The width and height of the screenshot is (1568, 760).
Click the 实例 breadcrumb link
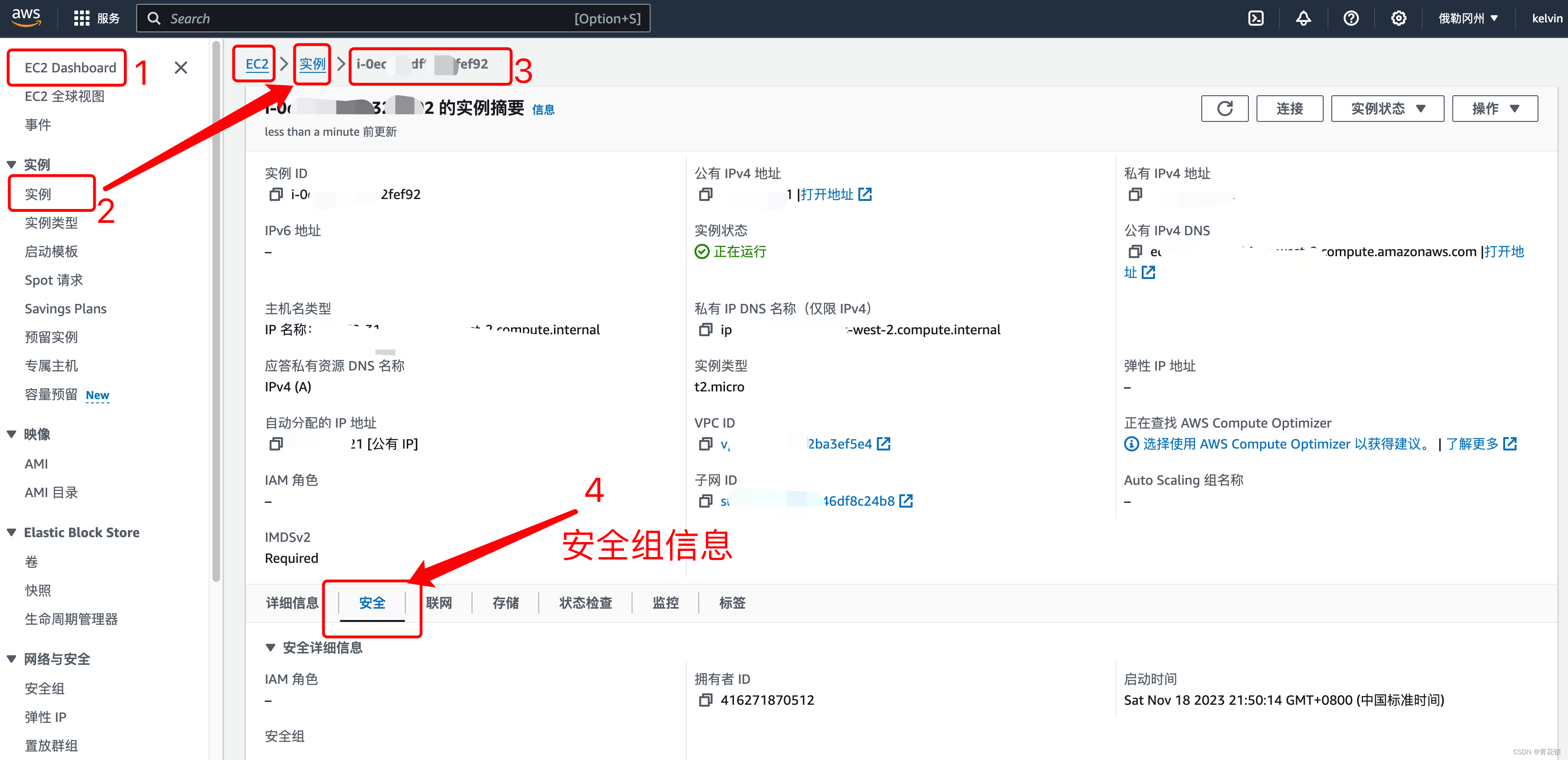312,64
